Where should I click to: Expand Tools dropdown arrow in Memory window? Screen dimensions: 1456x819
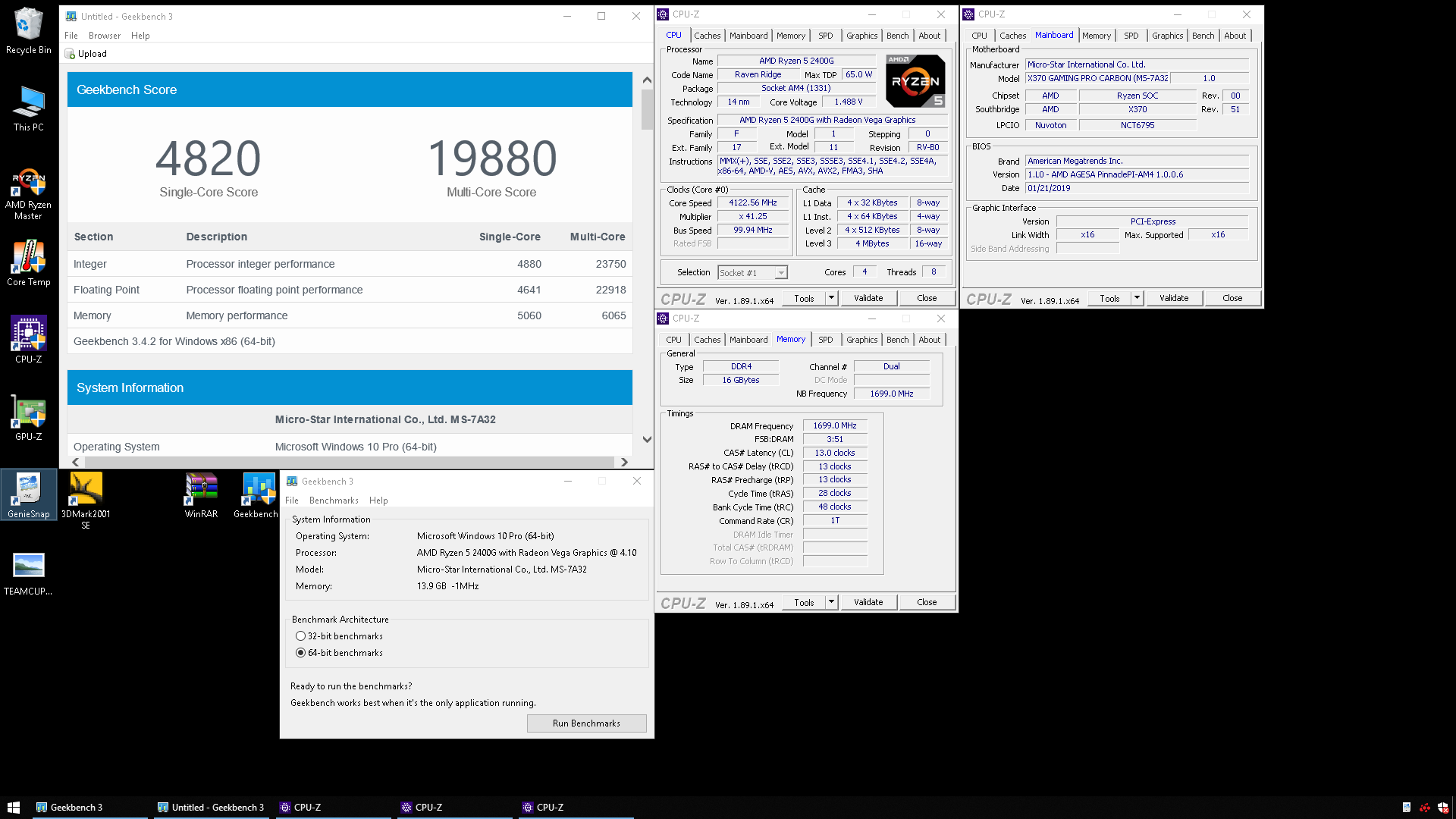point(831,602)
